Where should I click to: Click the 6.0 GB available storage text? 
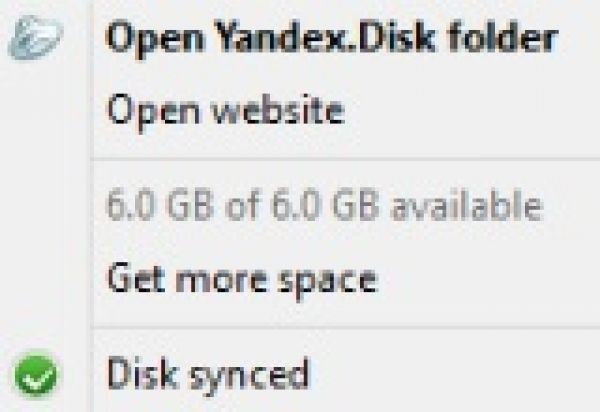point(324,207)
